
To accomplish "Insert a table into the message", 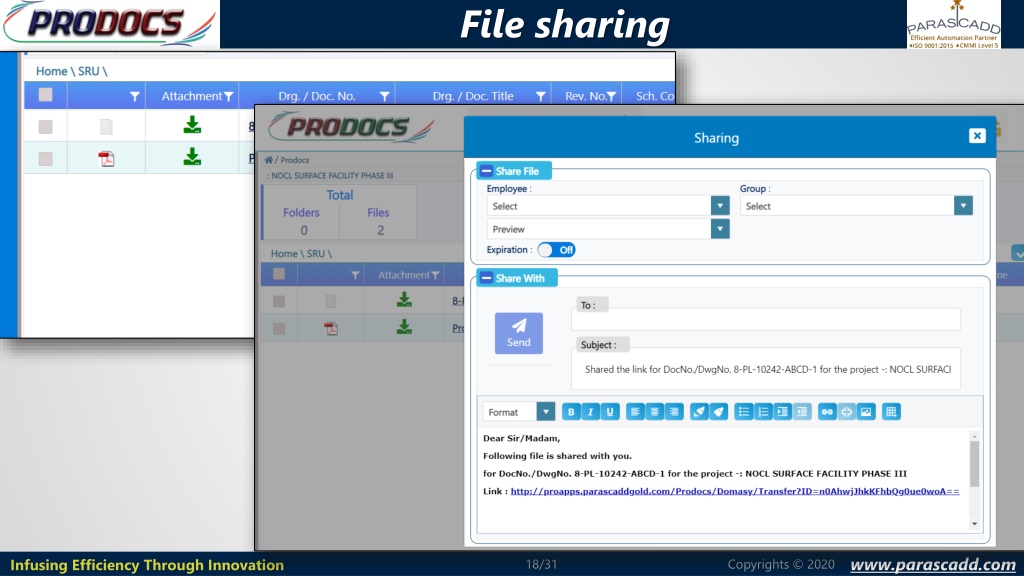I will click(891, 412).
